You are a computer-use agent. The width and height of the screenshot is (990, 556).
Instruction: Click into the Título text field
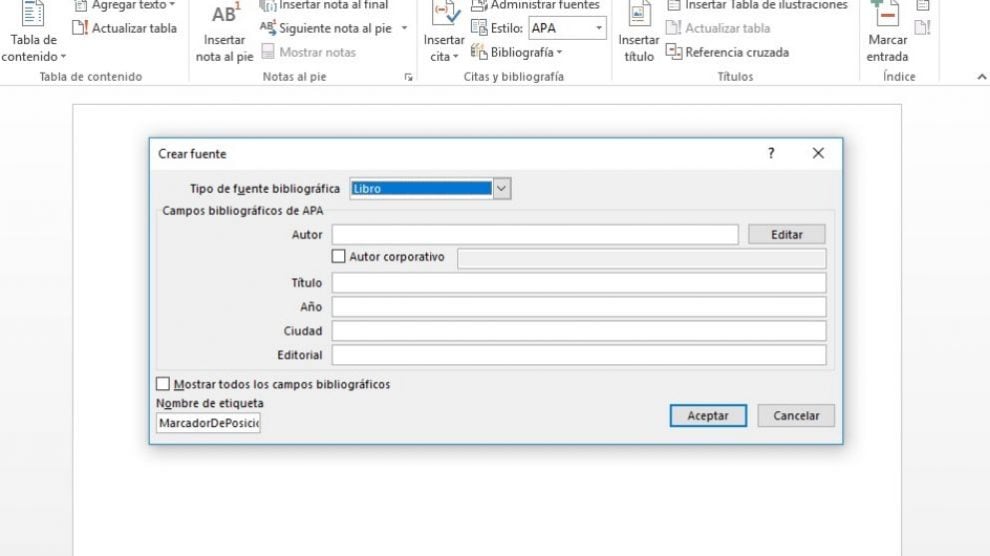(x=579, y=283)
